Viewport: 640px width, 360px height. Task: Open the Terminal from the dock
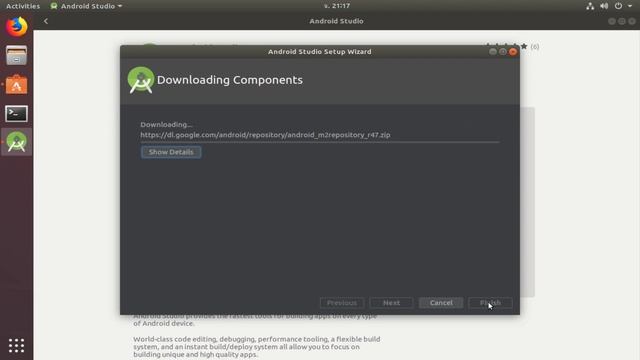click(x=16, y=113)
